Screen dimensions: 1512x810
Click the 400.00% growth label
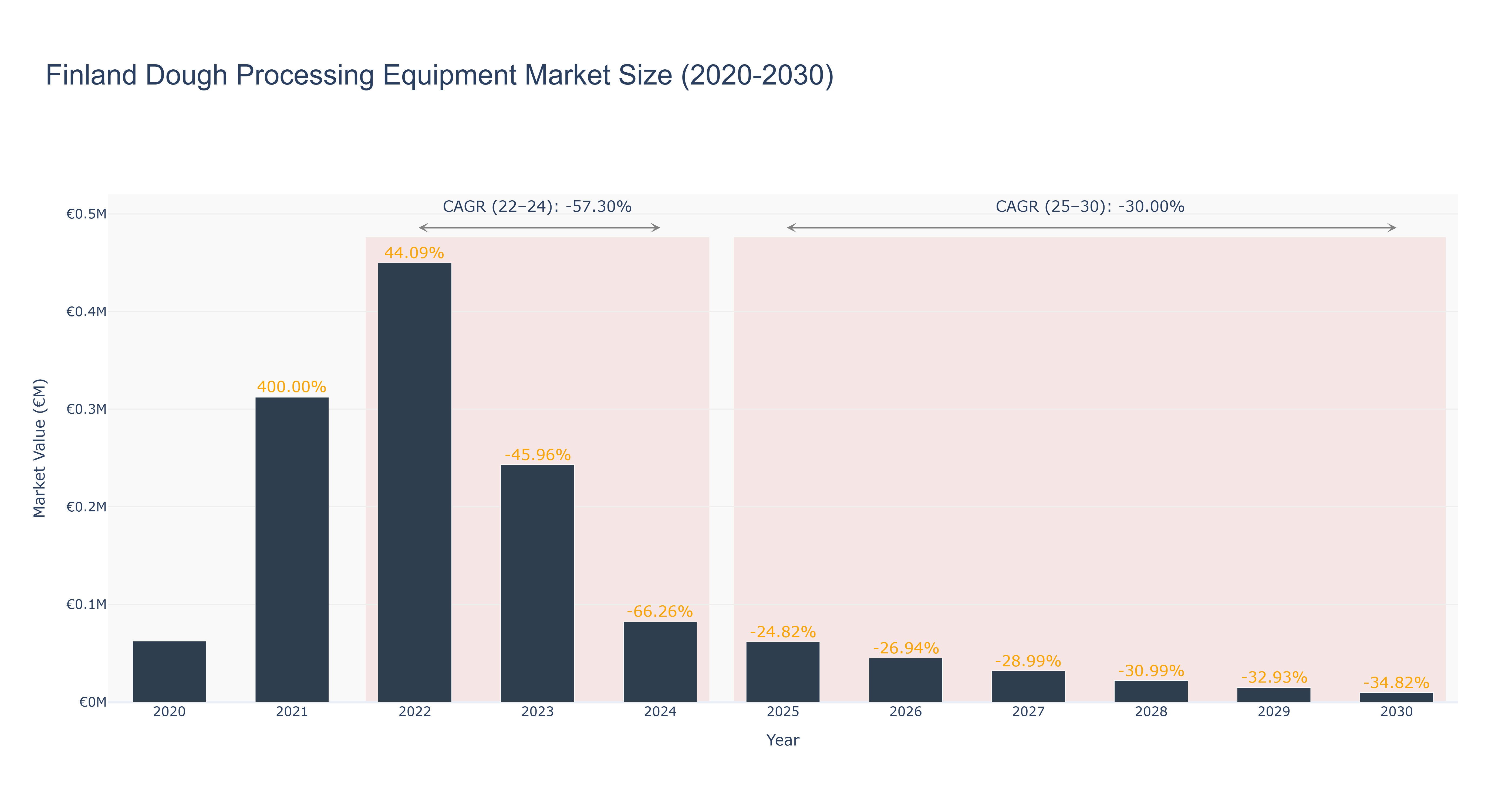(292, 387)
